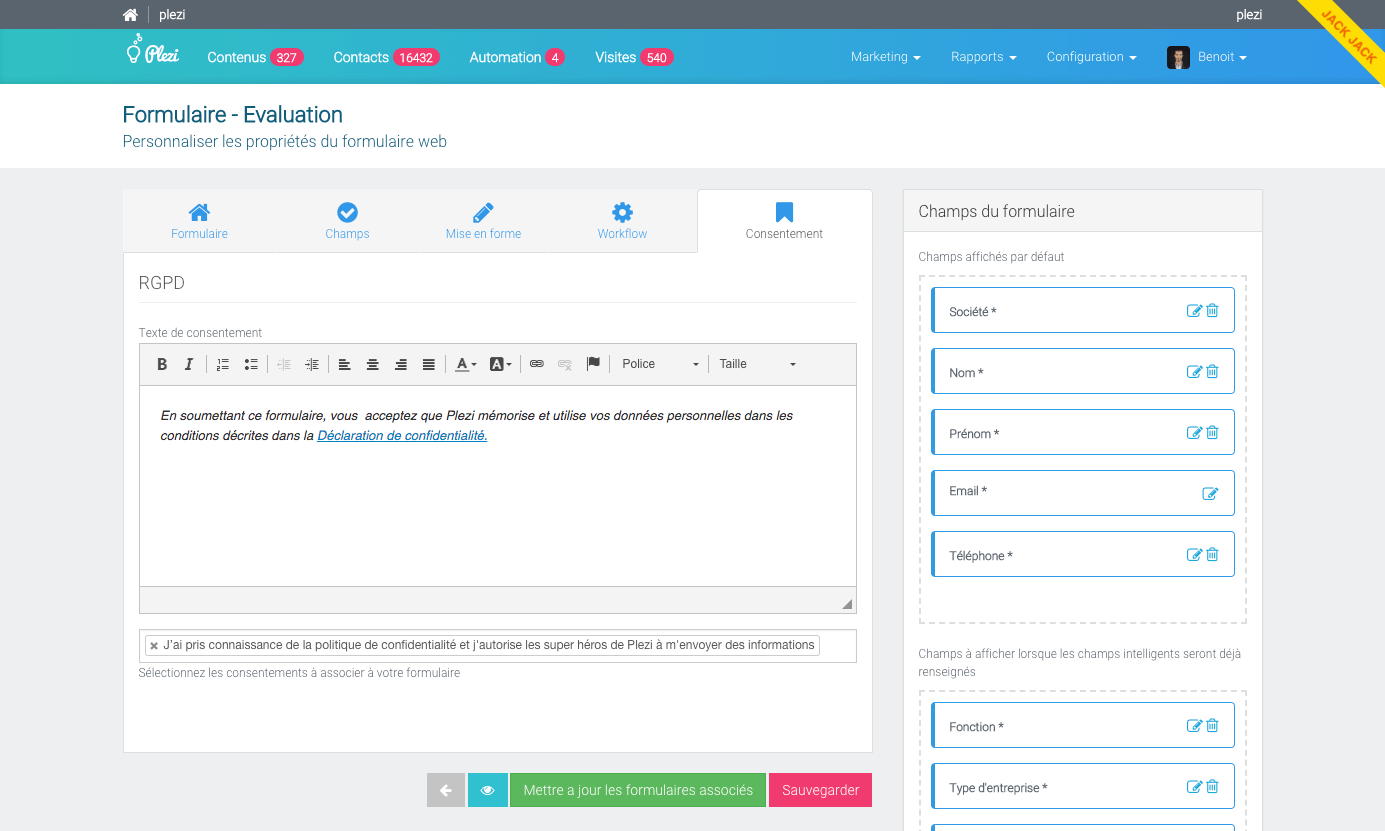Insert a bulleted list
The height and width of the screenshot is (831, 1385).
coord(251,364)
